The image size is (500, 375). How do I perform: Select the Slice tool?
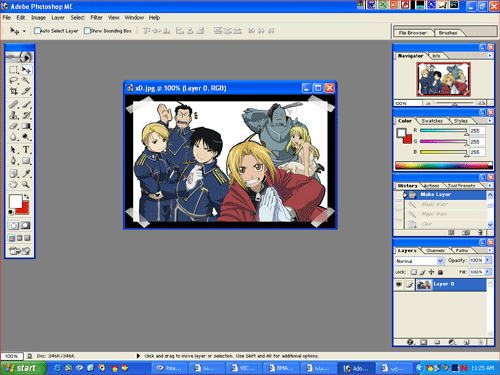coord(26,91)
